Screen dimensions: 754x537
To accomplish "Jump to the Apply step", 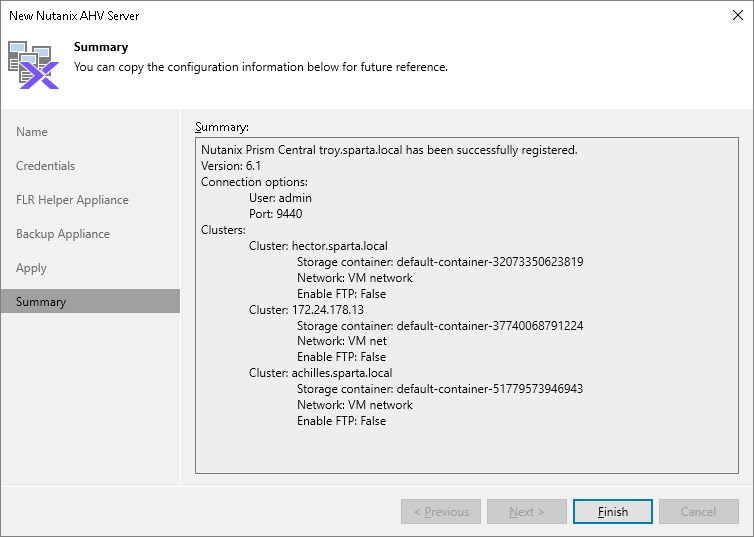I will click(32, 268).
